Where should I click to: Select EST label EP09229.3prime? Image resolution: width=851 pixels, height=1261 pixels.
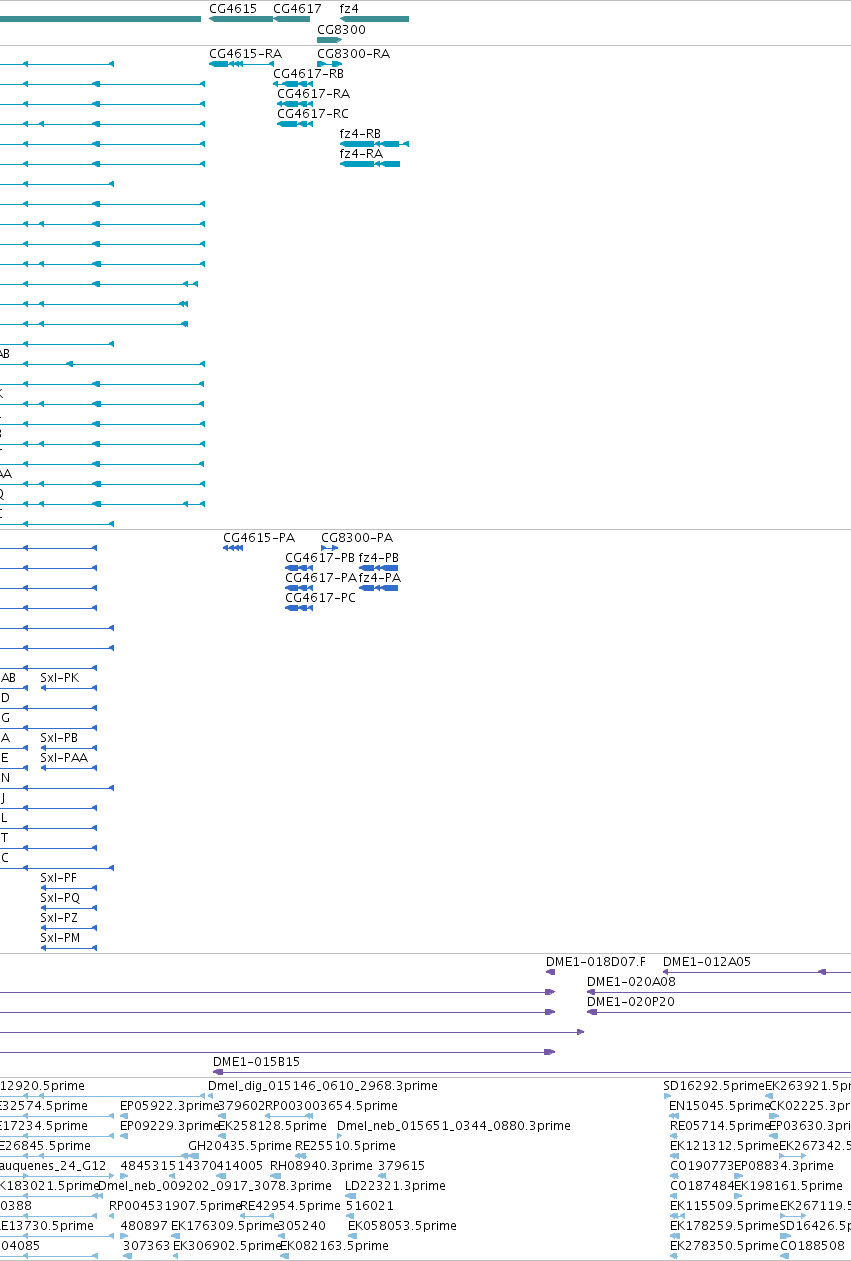pos(169,1126)
